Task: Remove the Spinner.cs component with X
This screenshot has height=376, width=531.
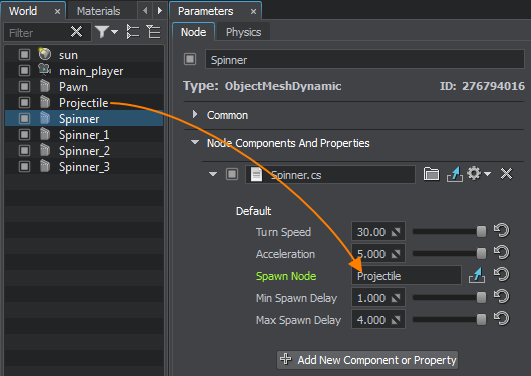Action: [506, 174]
